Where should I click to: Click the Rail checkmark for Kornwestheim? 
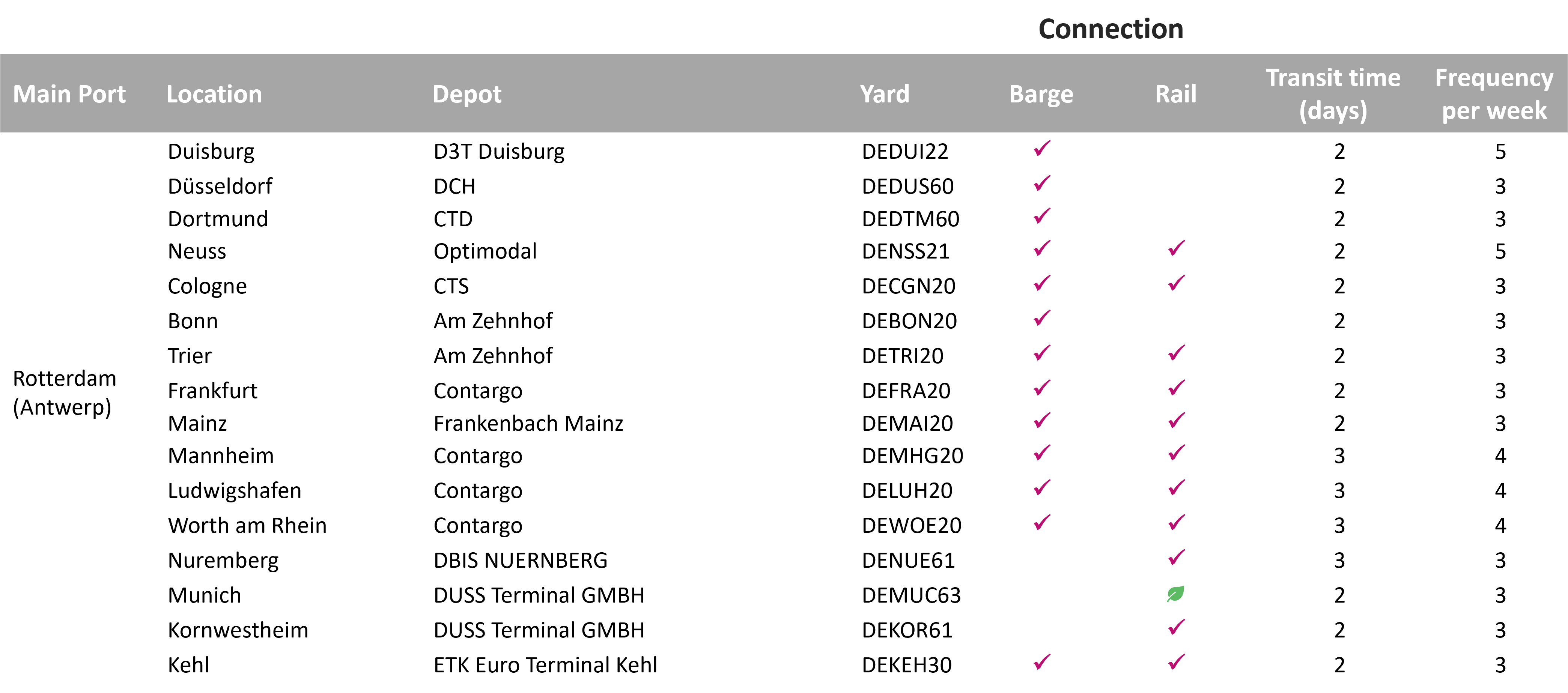[x=1177, y=627]
